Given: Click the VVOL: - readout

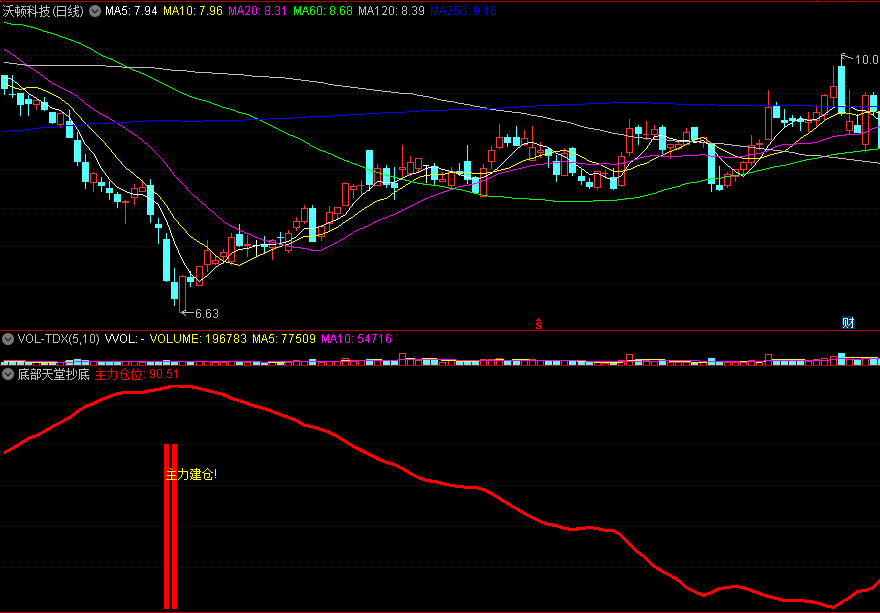Looking at the screenshot, I should (125, 338).
